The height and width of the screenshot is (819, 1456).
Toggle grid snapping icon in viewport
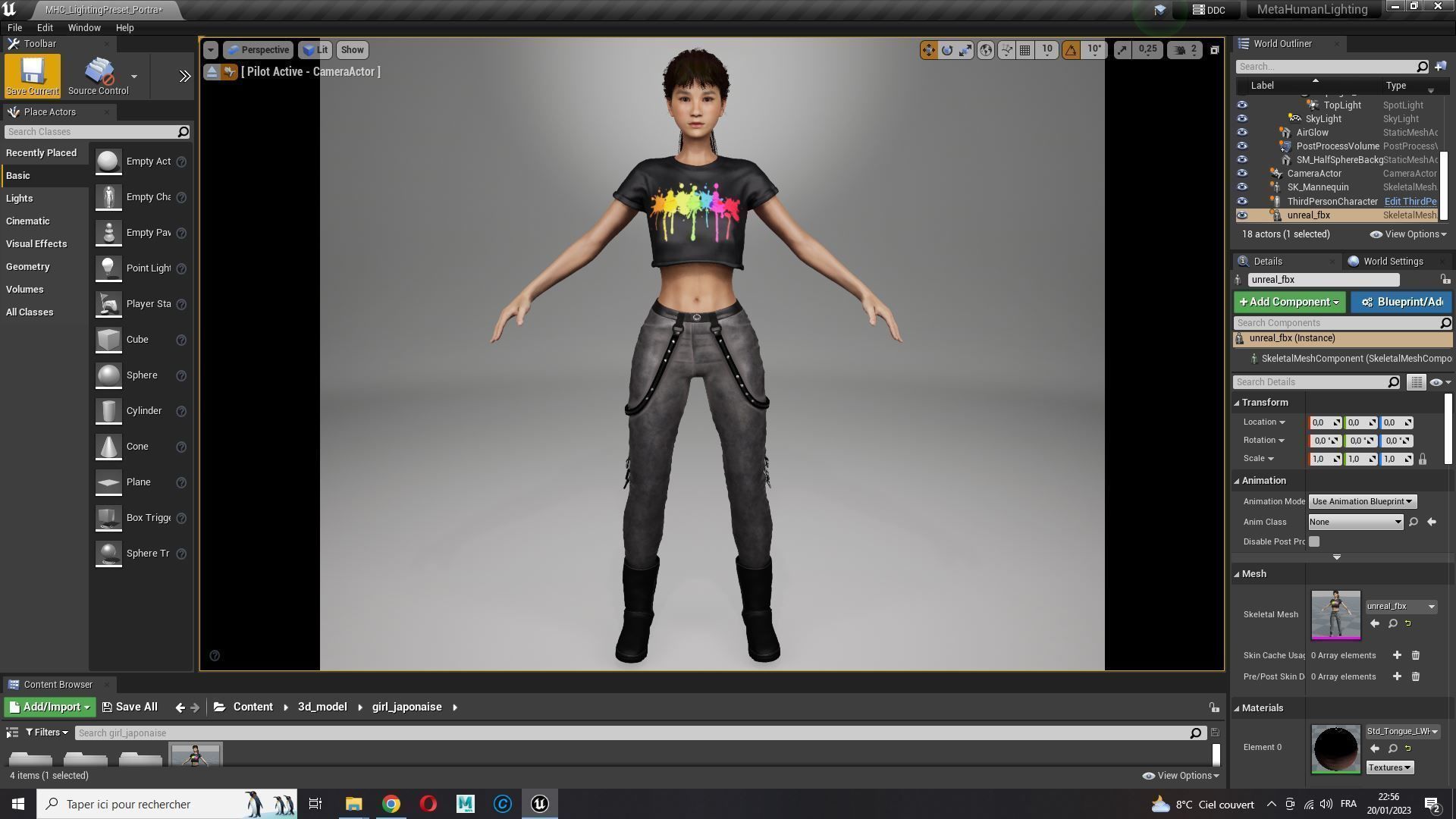point(1025,50)
